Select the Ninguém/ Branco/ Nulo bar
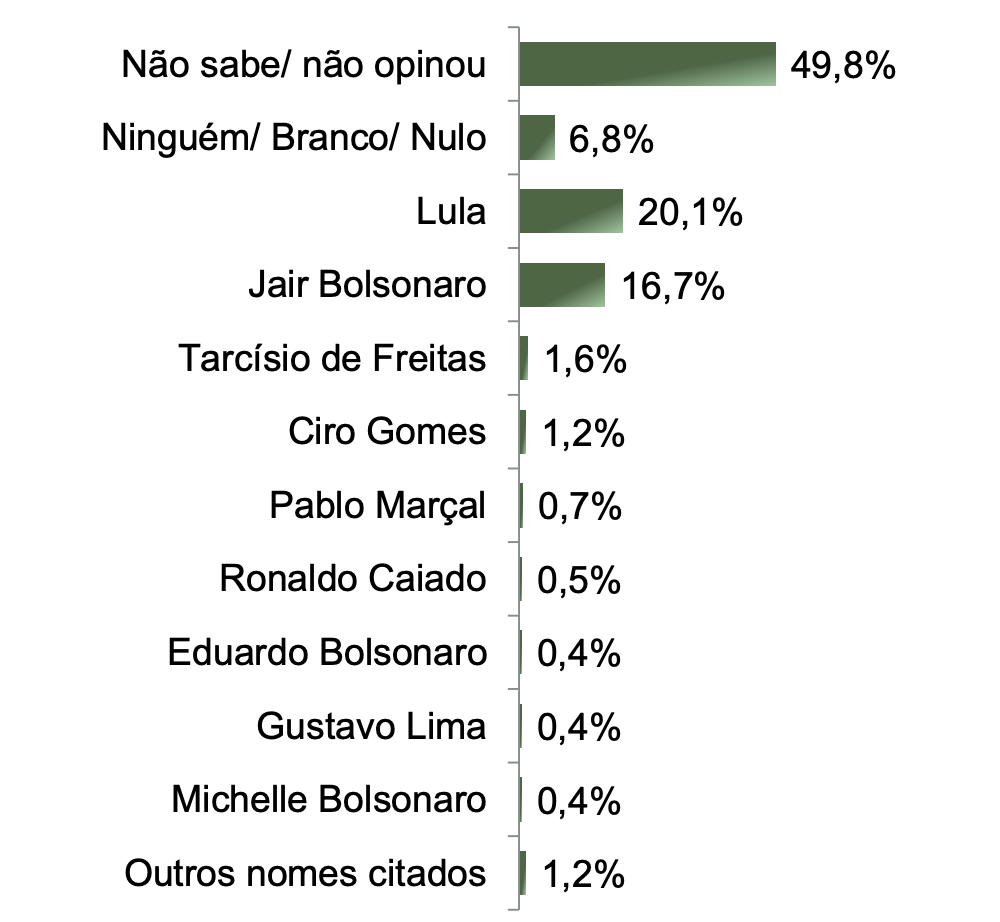1000x922 pixels. (537, 138)
